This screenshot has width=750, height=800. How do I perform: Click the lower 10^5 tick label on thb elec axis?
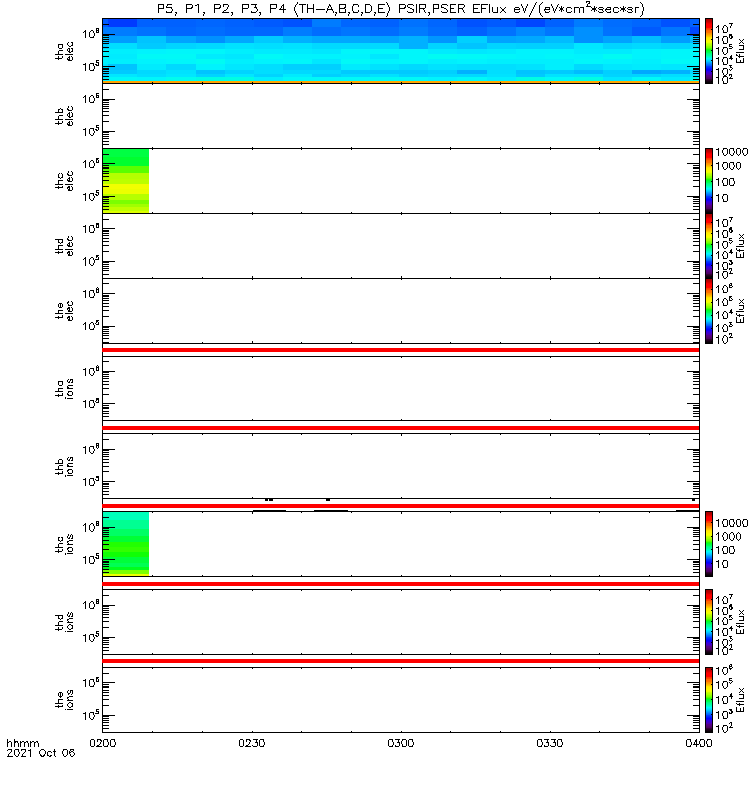[91, 132]
